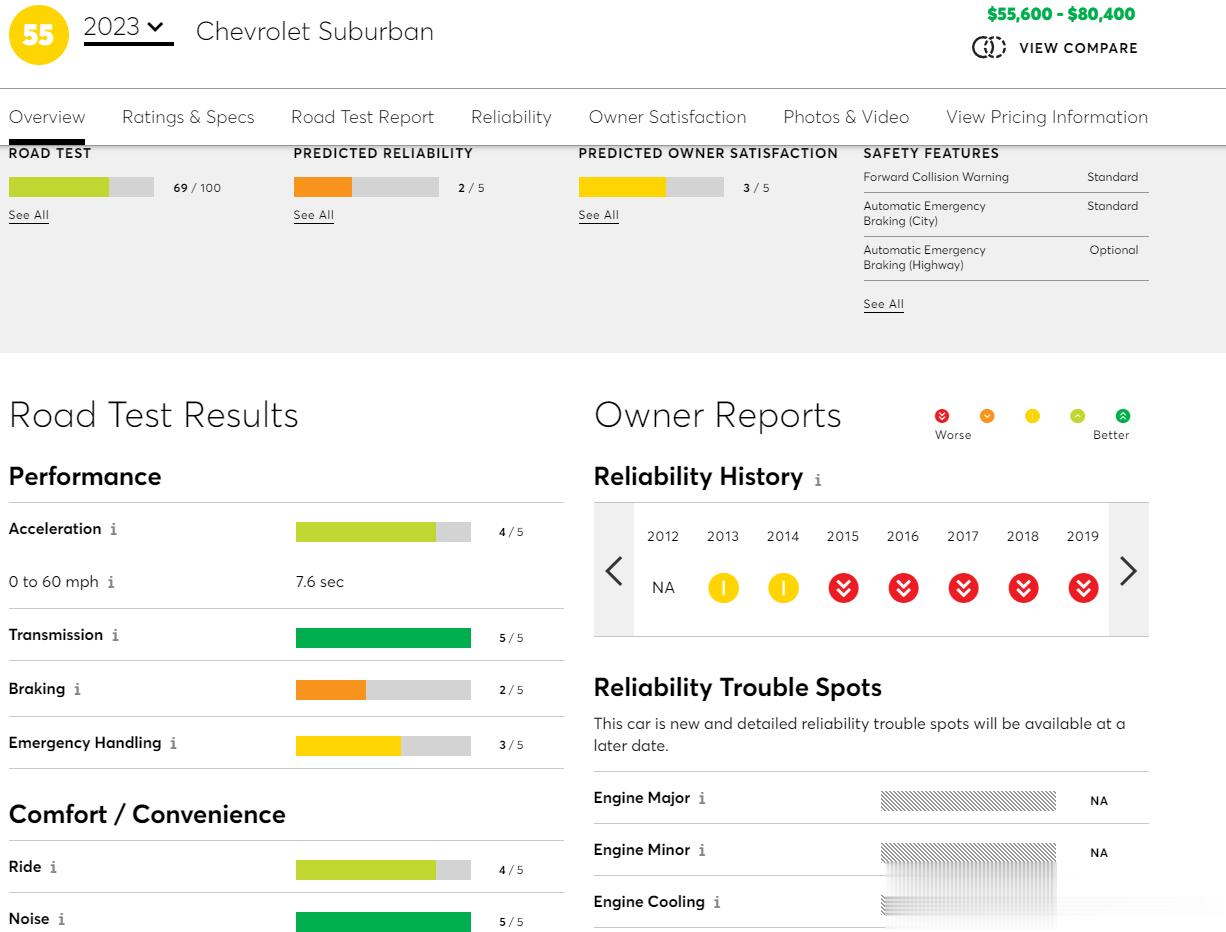Switch to Ratings & Specs tab
This screenshot has width=1226, height=932.
tap(188, 117)
